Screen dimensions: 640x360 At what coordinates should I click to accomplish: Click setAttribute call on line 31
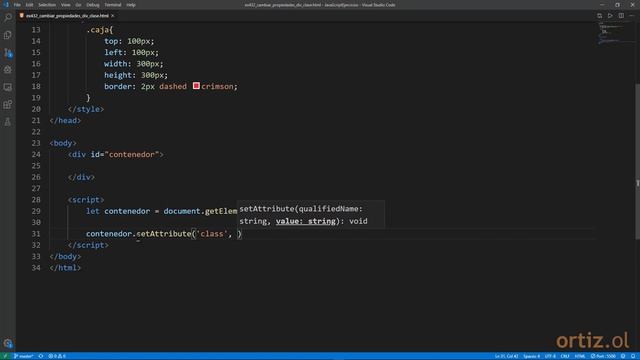coord(164,234)
